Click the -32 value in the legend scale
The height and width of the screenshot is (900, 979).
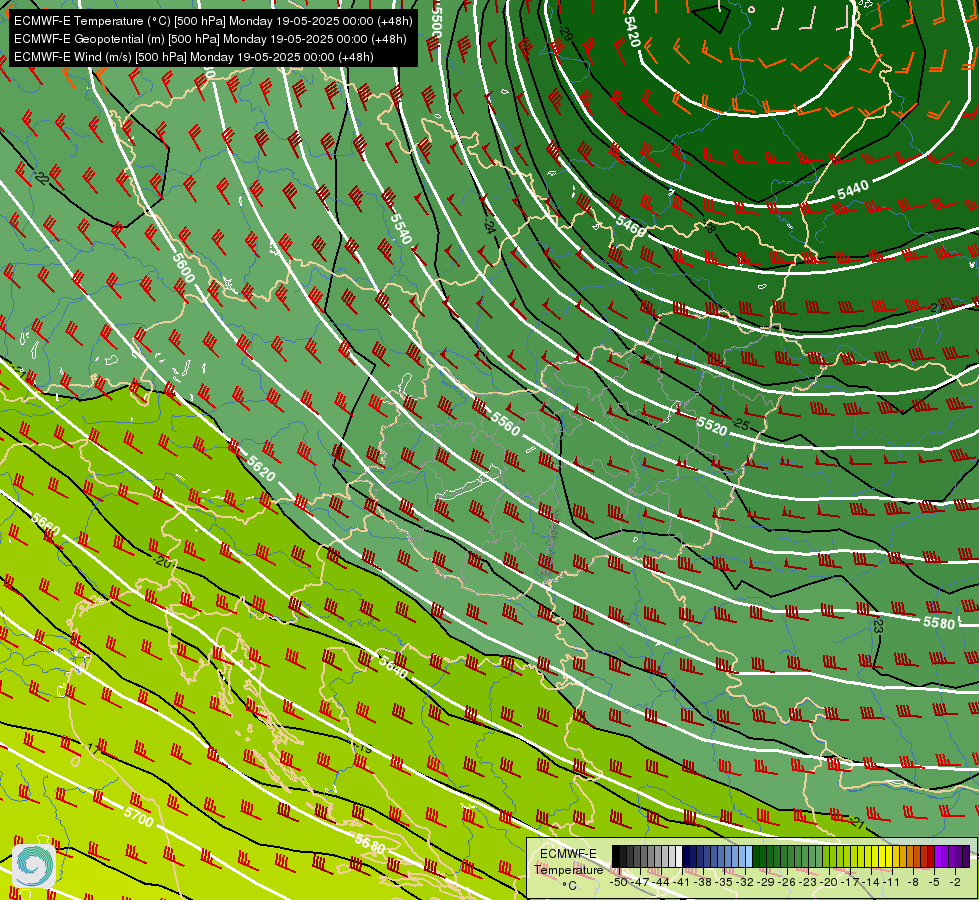[745, 882]
